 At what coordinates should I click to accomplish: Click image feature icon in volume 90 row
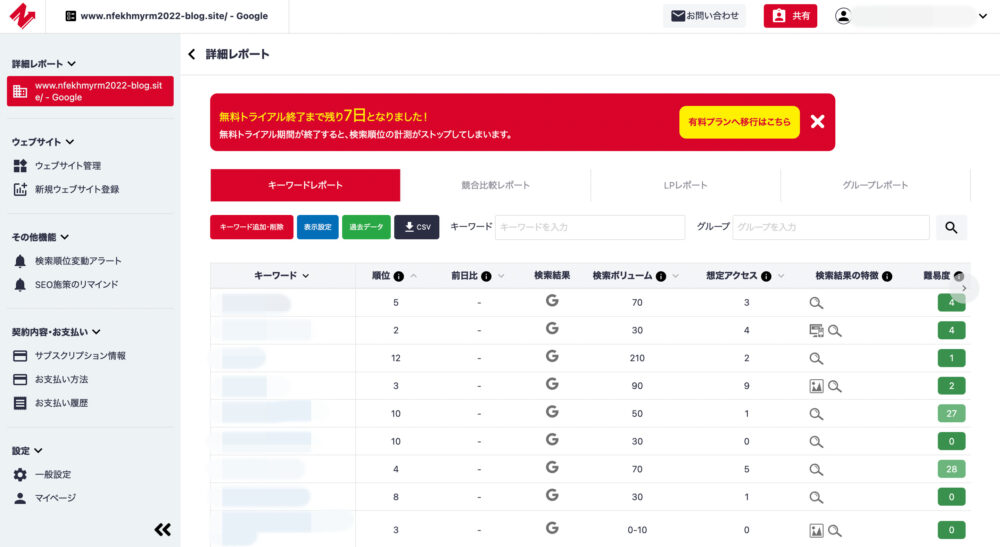pos(816,386)
